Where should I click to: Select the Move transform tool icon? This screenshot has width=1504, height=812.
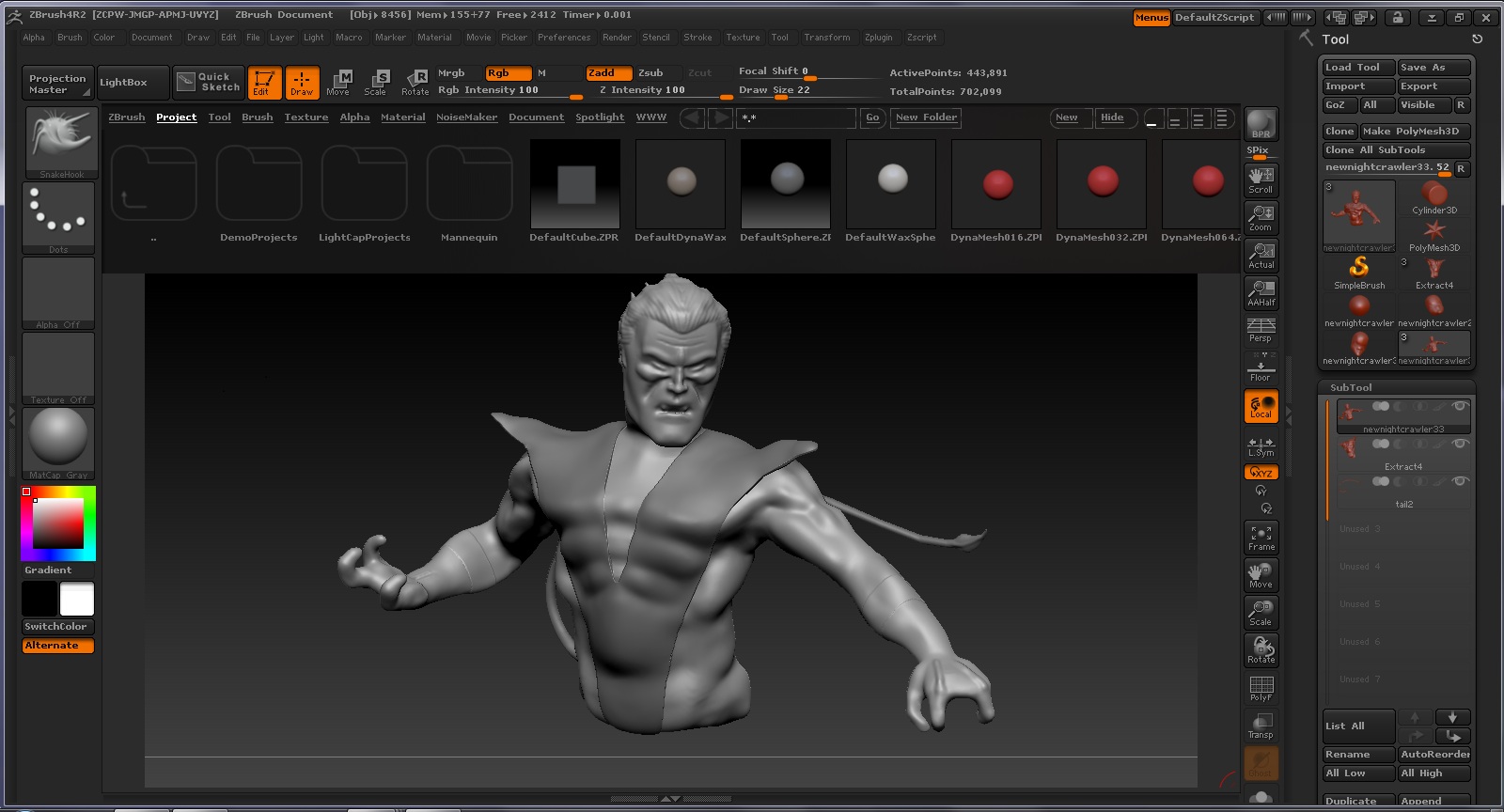tap(338, 82)
